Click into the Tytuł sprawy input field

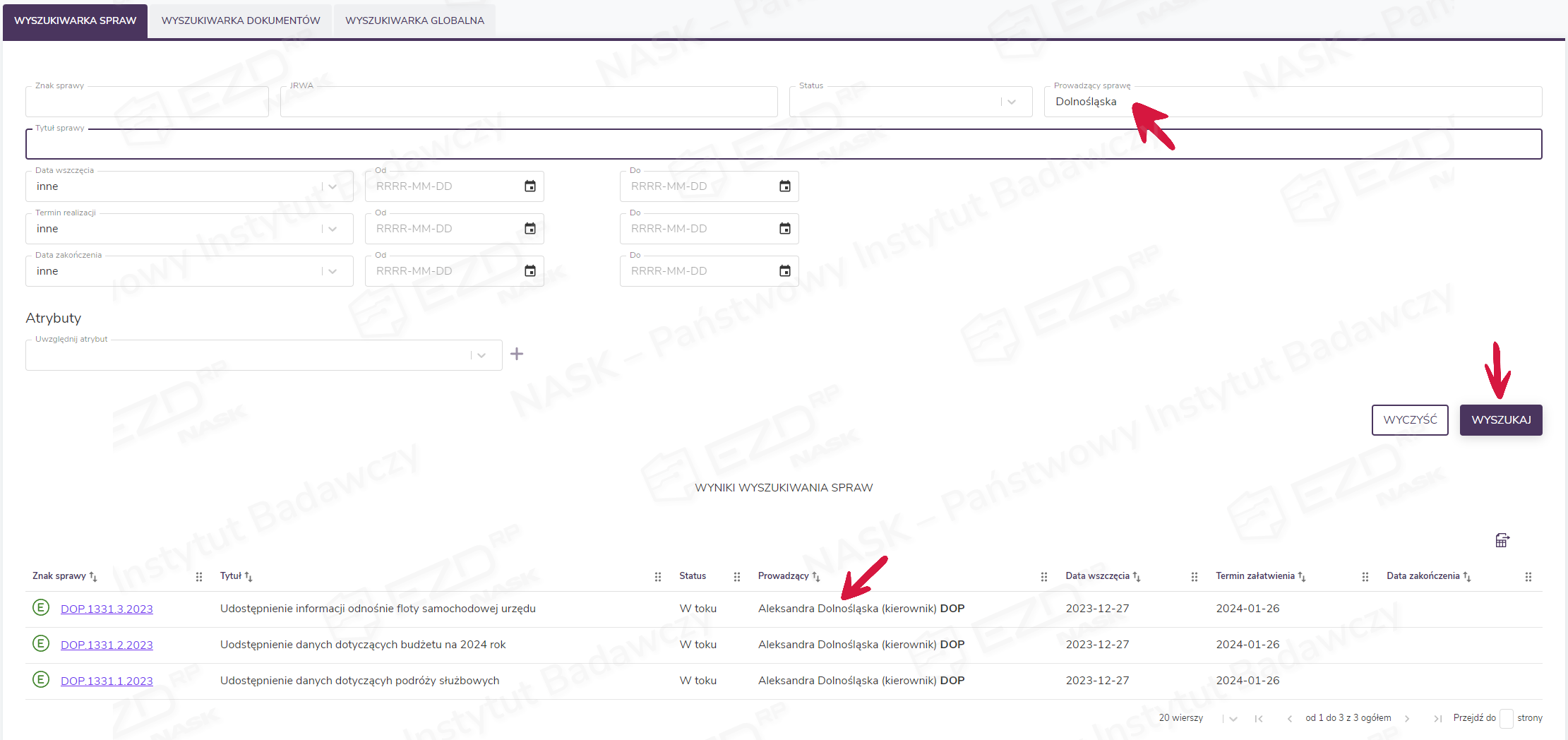coord(784,145)
